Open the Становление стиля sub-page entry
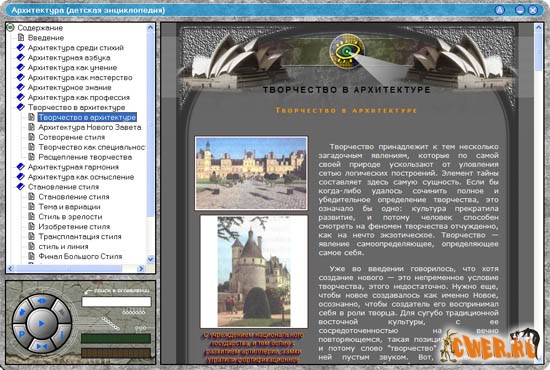This screenshot has height=370, width=550. [74, 197]
